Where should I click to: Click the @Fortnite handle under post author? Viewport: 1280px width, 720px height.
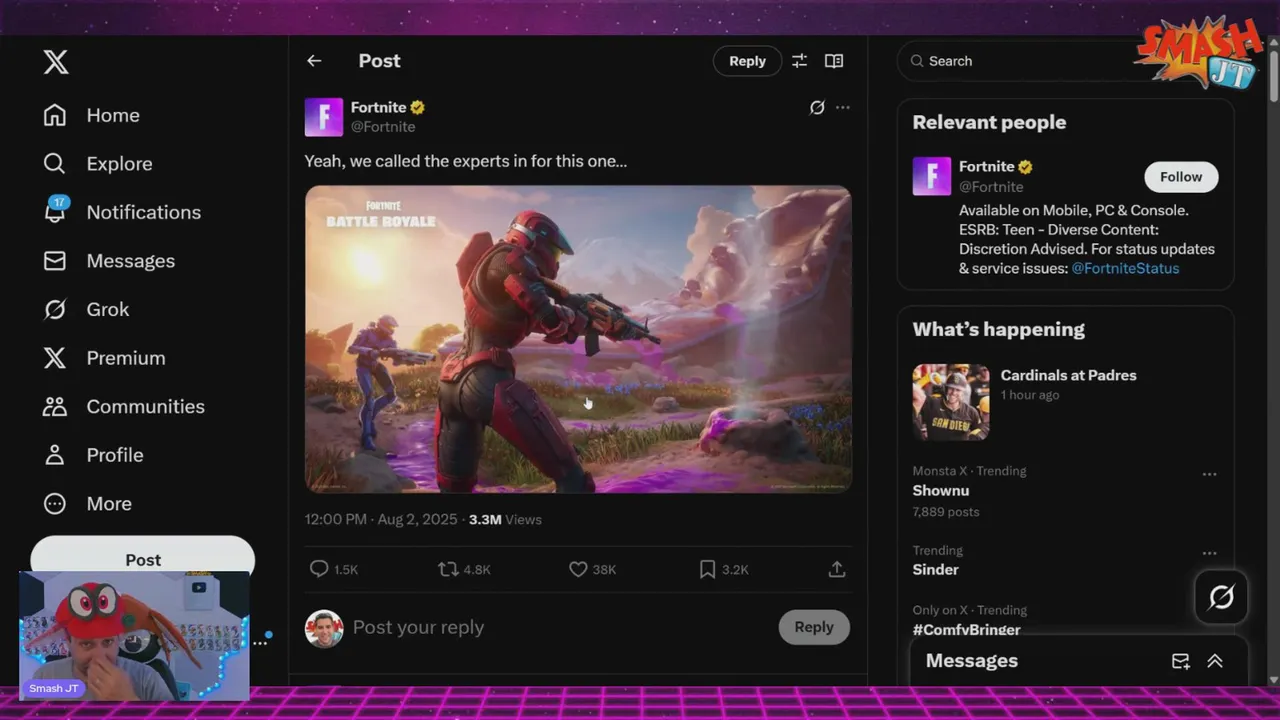(x=383, y=127)
